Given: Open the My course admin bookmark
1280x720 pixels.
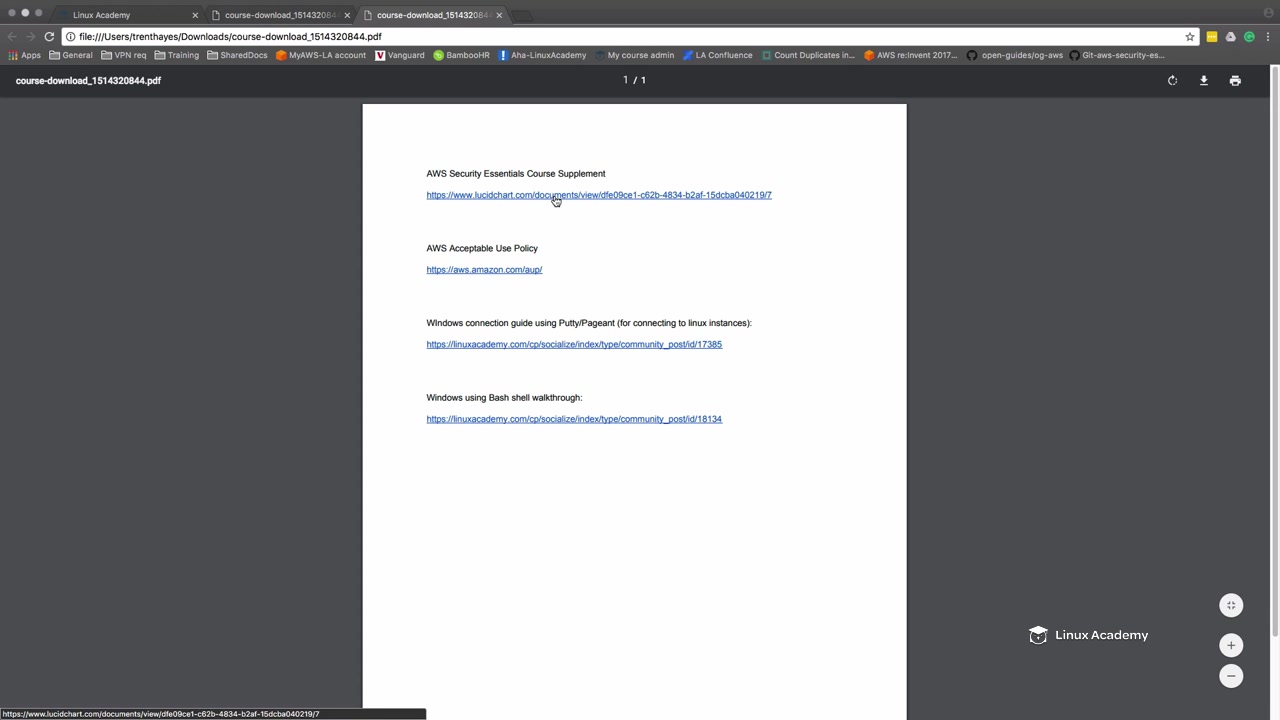Looking at the screenshot, I should point(634,55).
